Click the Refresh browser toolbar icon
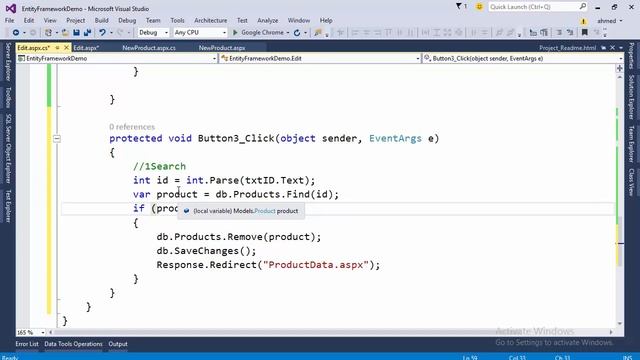The image size is (640, 360). pos(297,33)
